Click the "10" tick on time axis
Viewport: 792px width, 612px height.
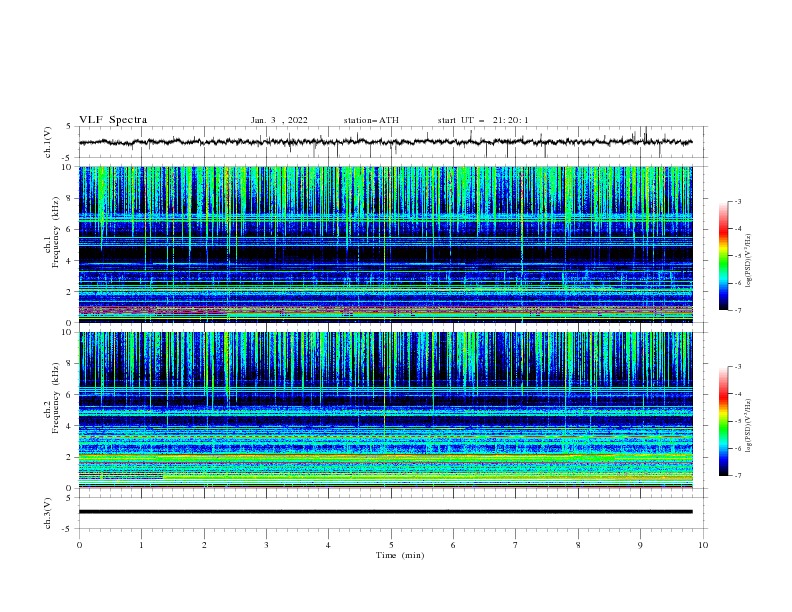pos(703,545)
